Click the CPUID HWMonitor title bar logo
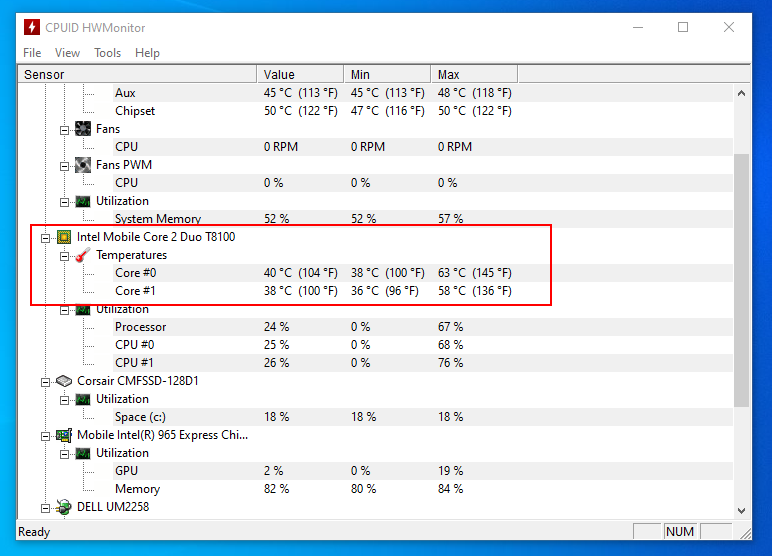The image size is (772, 556). [x=32, y=27]
